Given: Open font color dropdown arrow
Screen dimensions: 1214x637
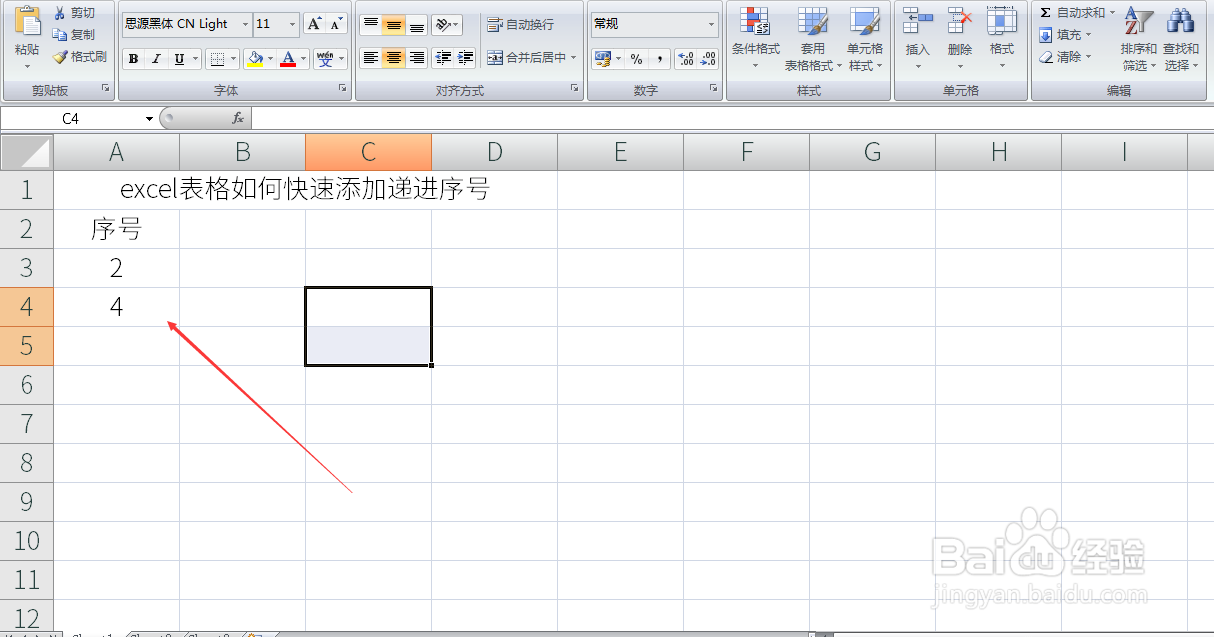Looking at the screenshot, I should [304, 59].
